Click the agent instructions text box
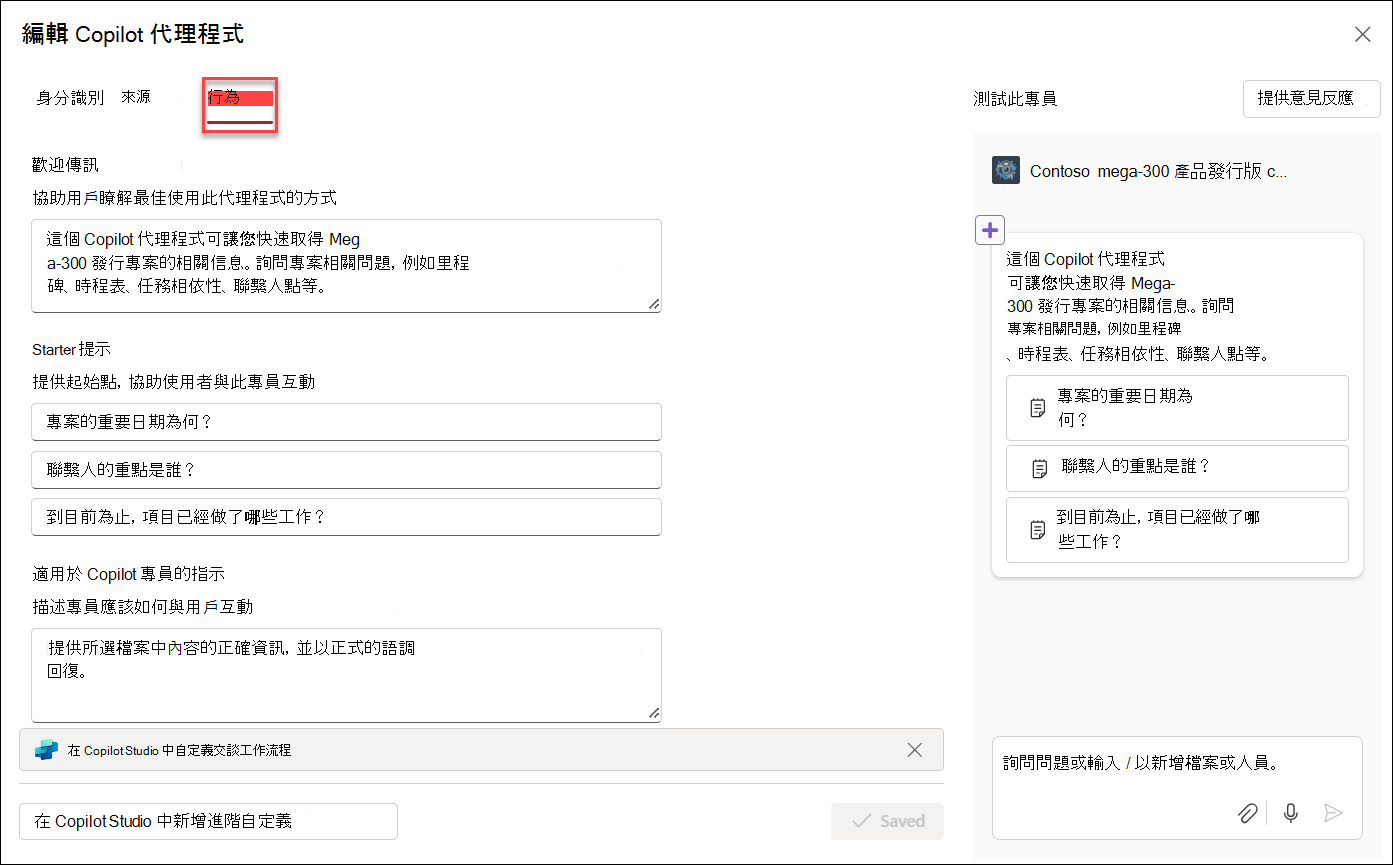 tap(346, 675)
